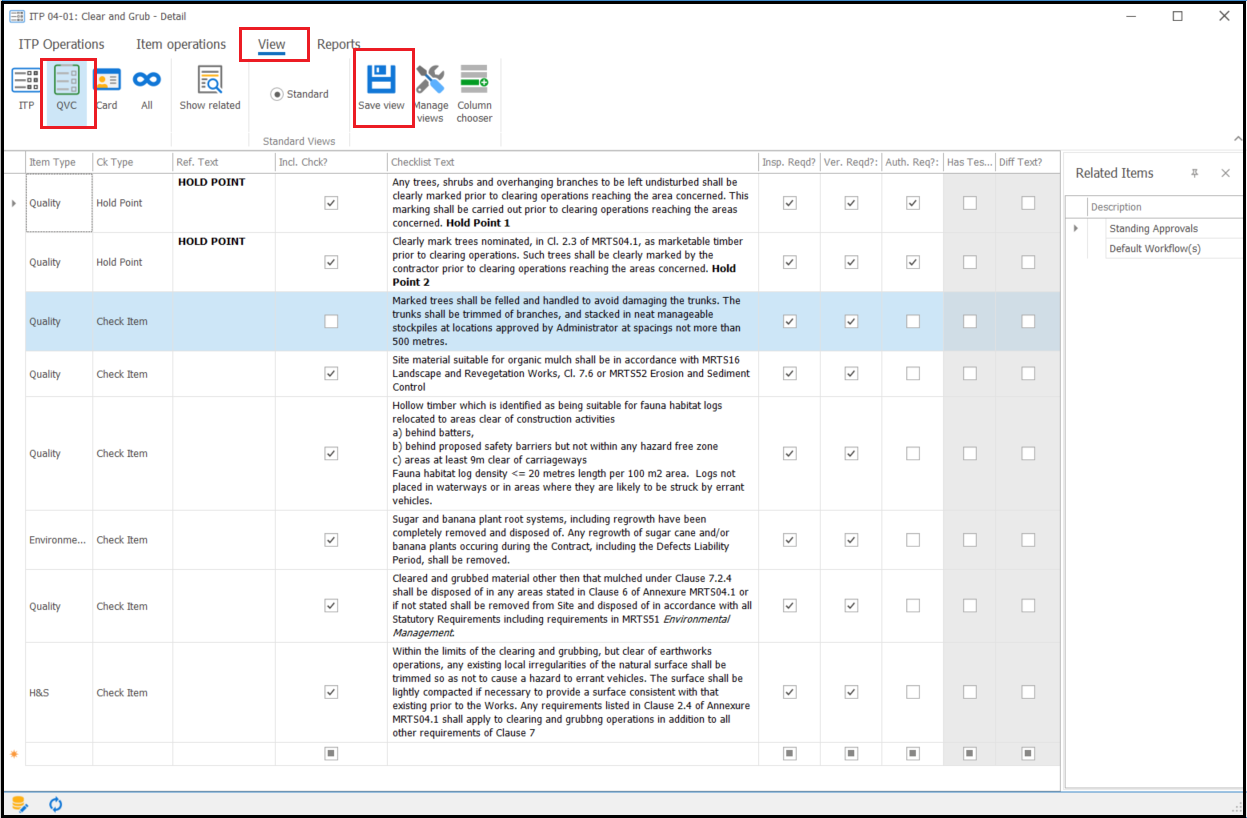Viewport: 1247px width, 818px height.
Task: Click Checklist Text column header
Action: pyautogui.click(x=573, y=162)
